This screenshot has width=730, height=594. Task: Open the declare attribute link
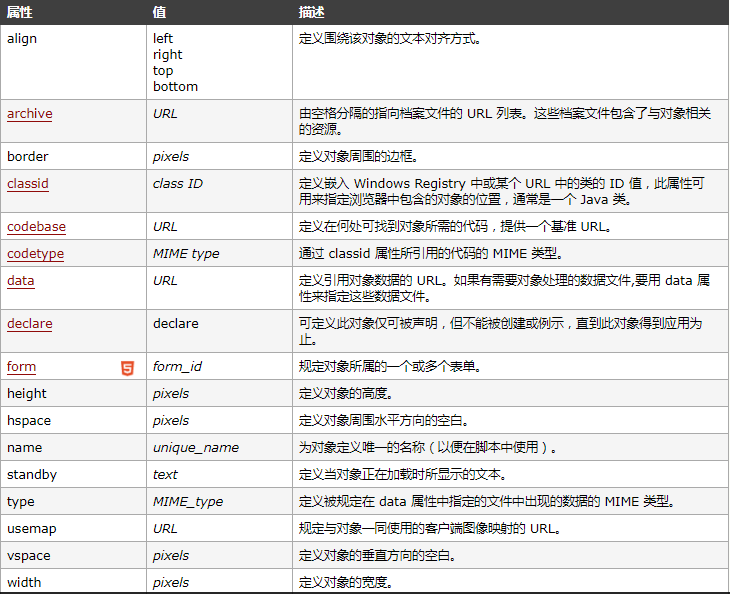click(30, 324)
